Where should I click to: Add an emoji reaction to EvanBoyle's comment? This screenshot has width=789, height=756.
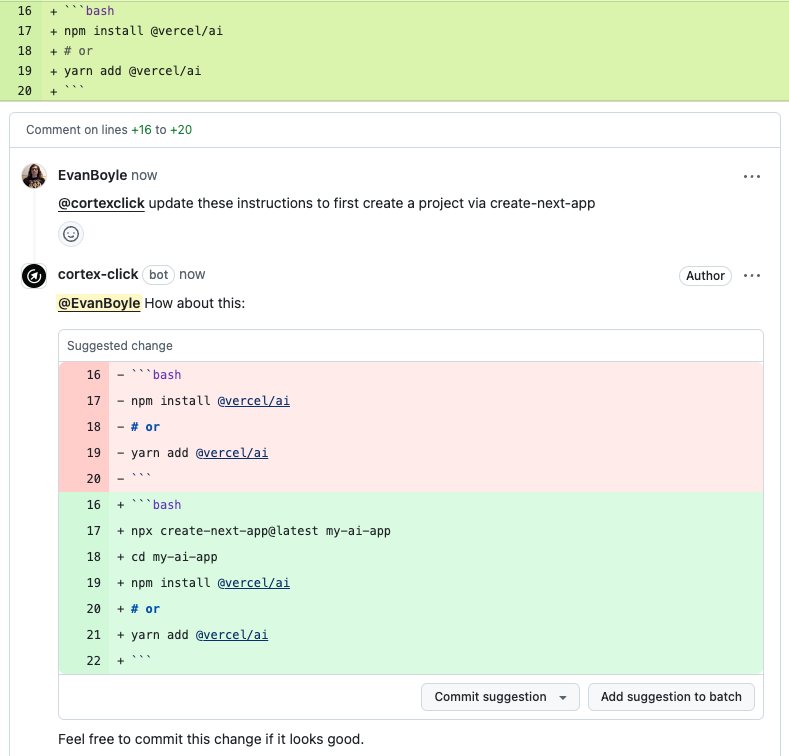71,234
